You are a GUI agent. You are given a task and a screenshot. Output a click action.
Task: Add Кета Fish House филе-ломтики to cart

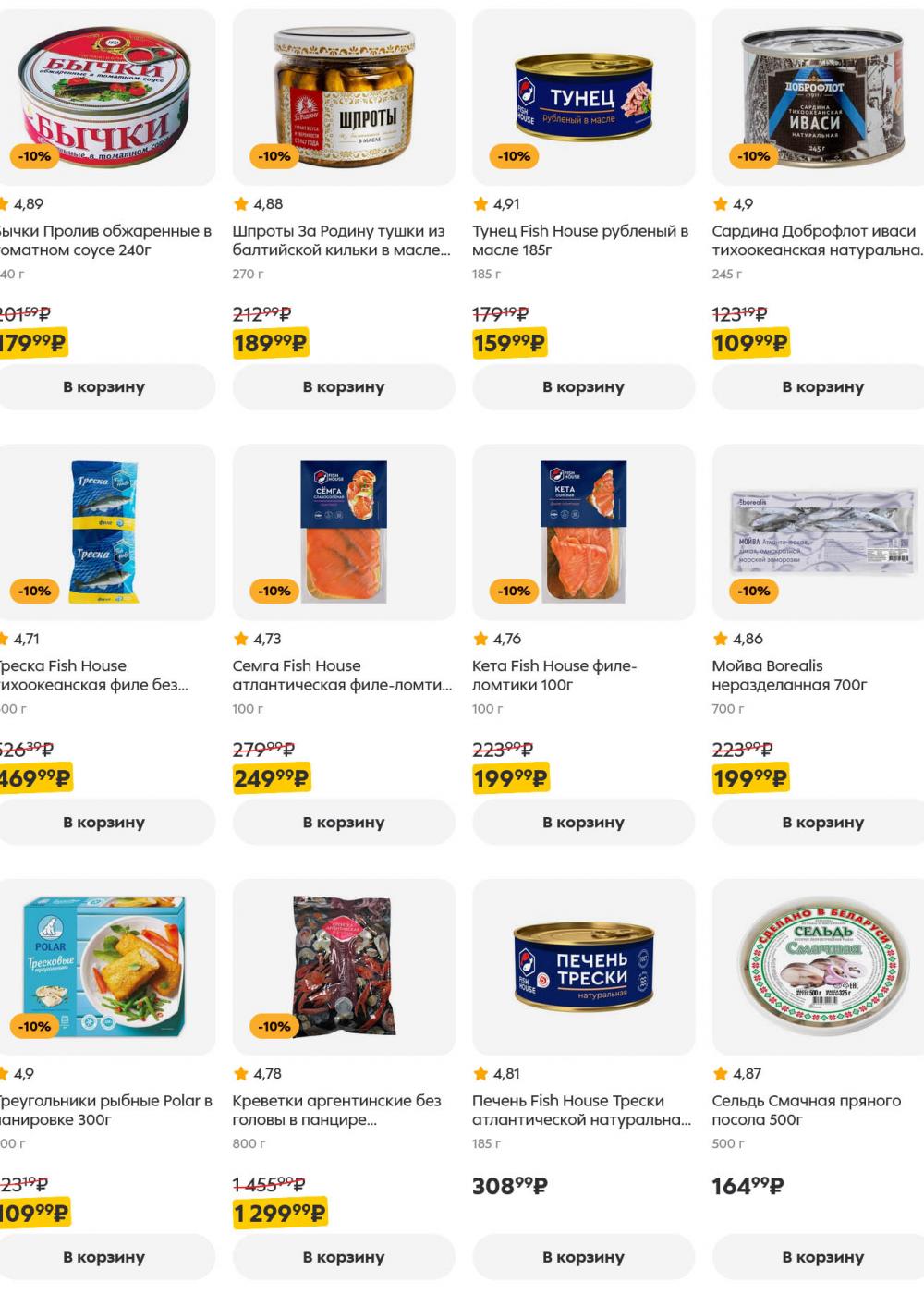pos(583,823)
